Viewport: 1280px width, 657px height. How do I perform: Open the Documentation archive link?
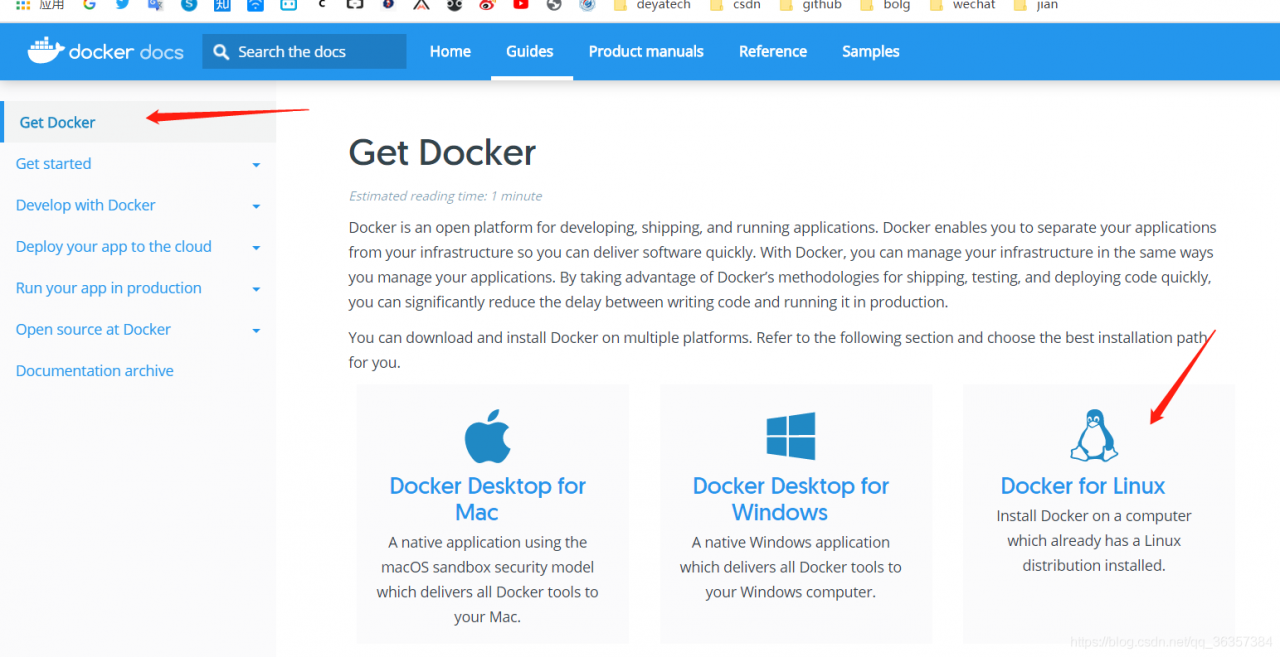point(94,371)
